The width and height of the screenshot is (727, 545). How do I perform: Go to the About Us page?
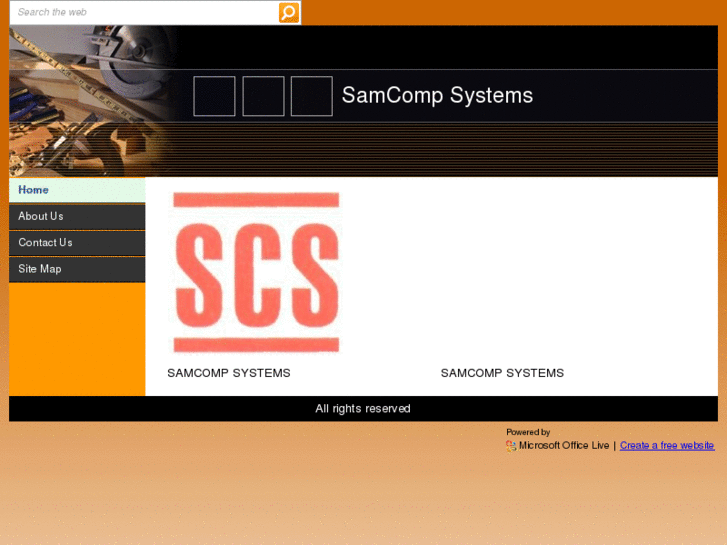(x=77, y=217)
